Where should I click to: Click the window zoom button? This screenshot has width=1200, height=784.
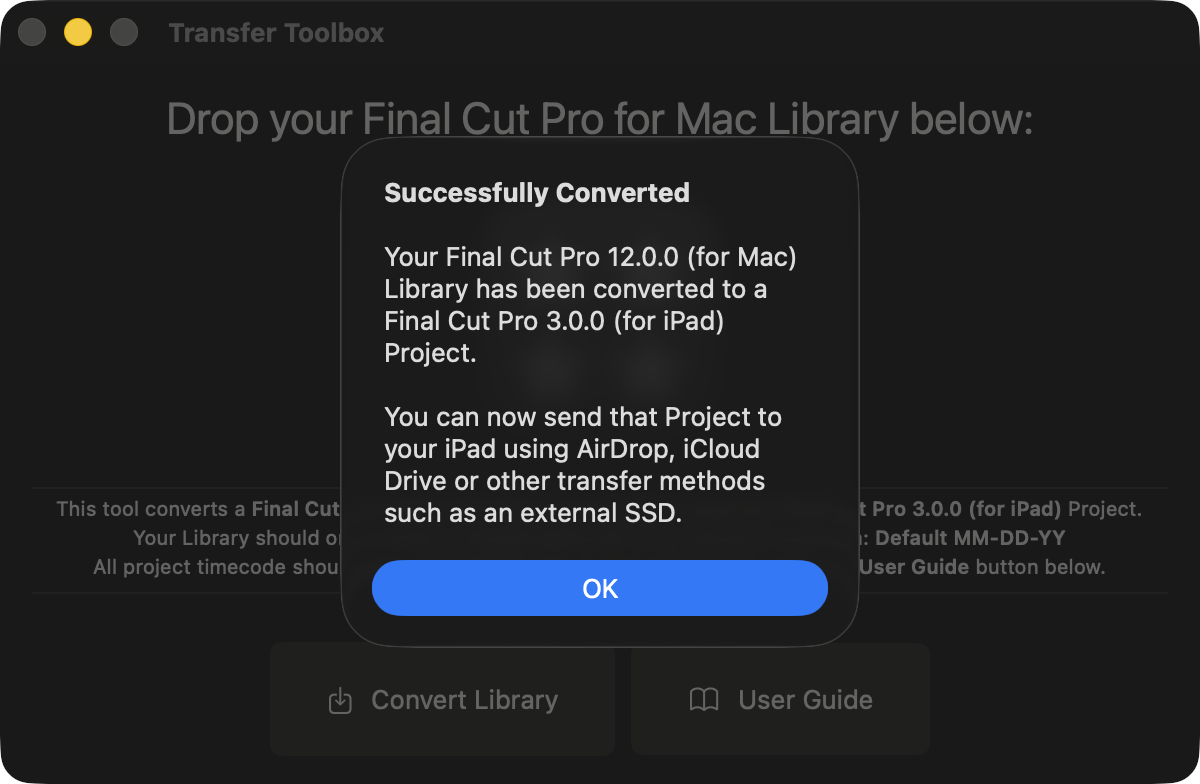click(x=124, y=33)
